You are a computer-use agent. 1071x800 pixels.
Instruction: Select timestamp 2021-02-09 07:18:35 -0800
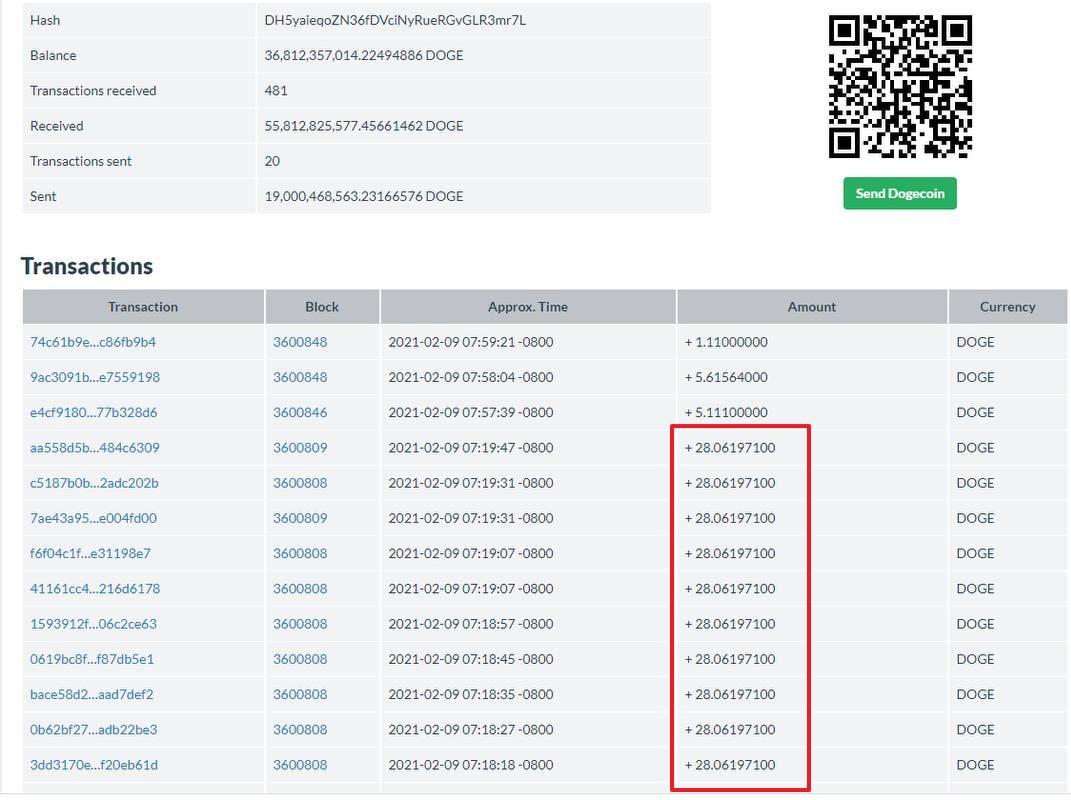point(471,695)
